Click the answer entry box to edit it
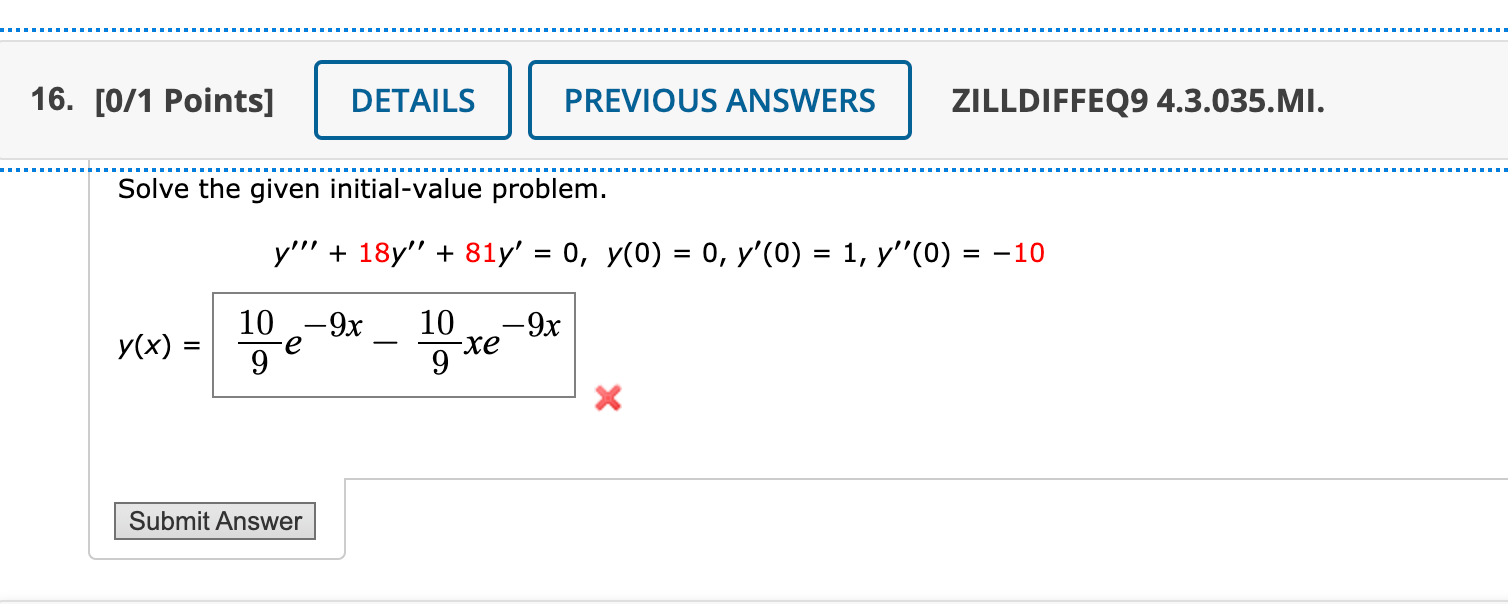 tap(393, 344)
